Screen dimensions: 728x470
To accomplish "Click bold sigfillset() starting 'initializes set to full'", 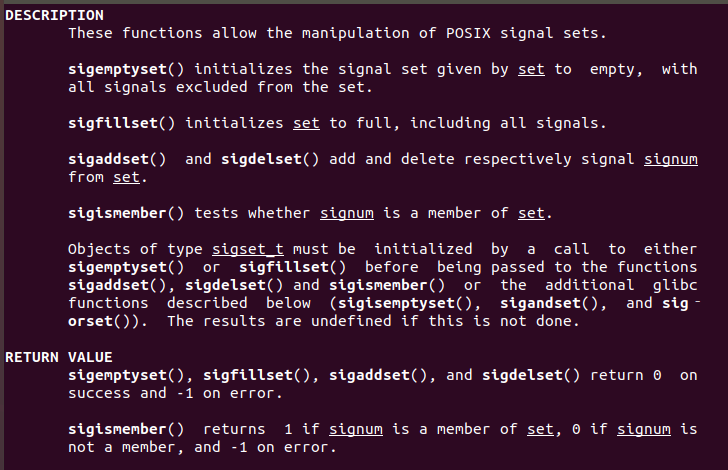I will pyautogui.click(x=122, y=123).
